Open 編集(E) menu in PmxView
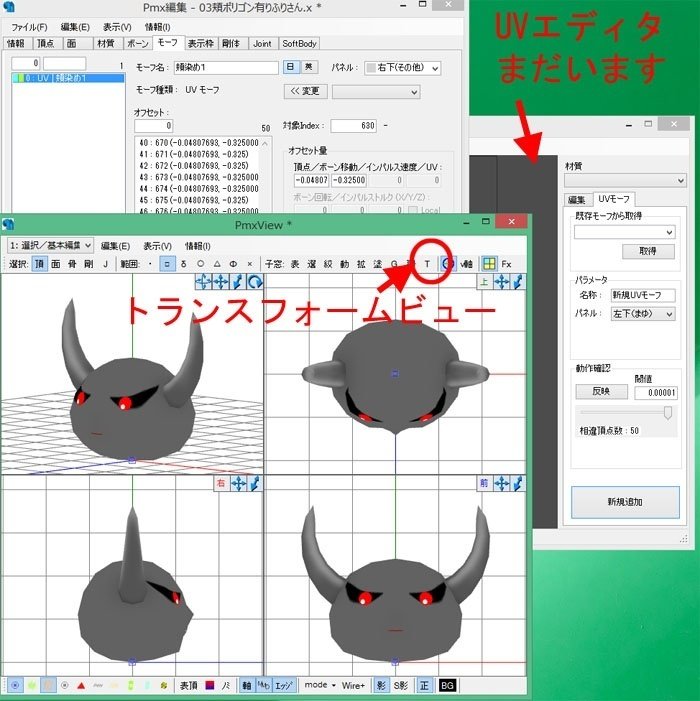700x701 pixels. coord(115,246)
